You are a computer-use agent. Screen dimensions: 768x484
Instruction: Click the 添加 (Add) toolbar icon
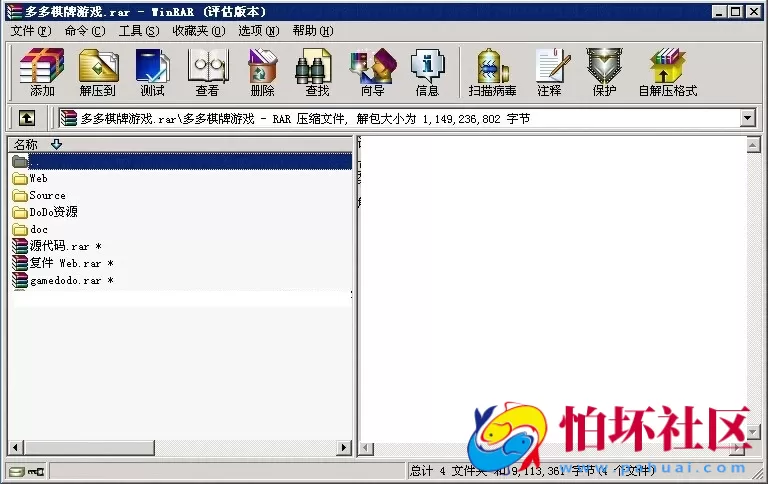coord(42,71)
